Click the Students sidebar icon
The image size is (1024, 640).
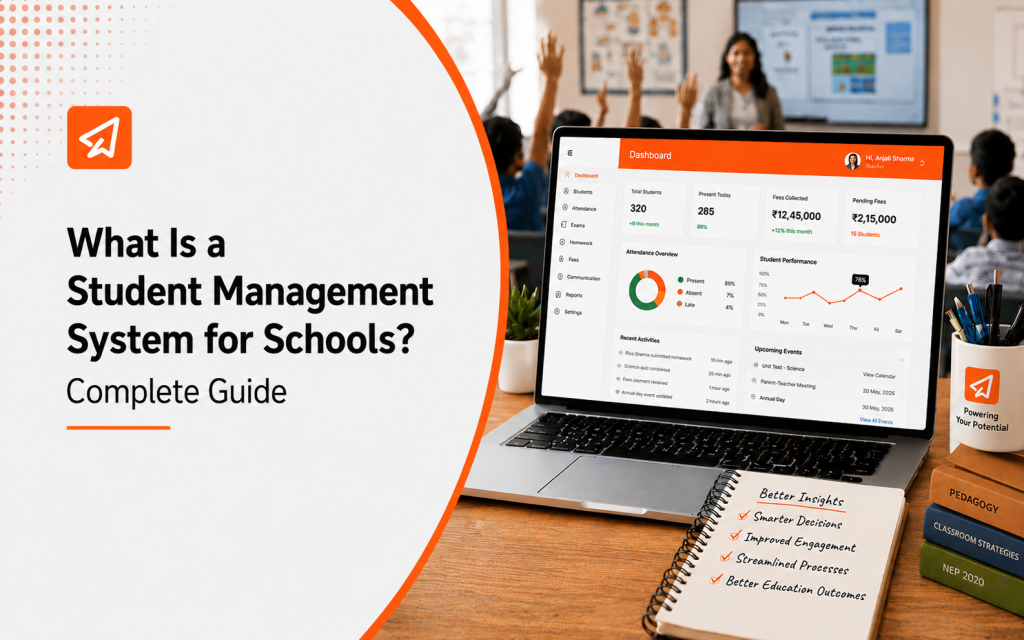[566, 191]
